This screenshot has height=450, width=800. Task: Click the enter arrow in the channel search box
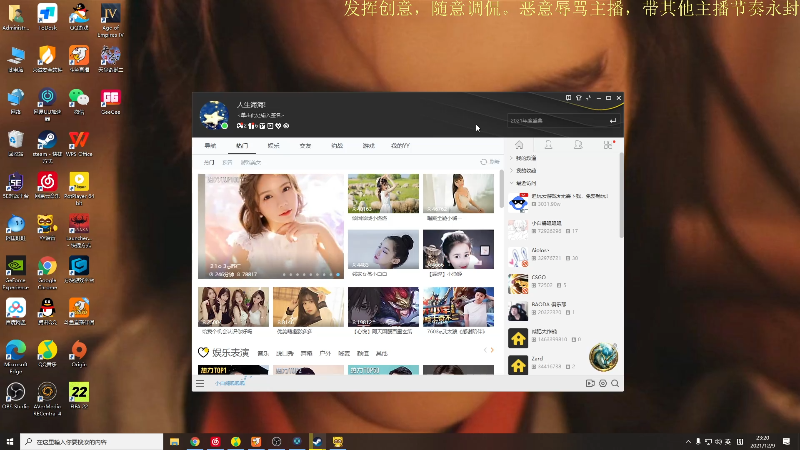coord(613,120)
